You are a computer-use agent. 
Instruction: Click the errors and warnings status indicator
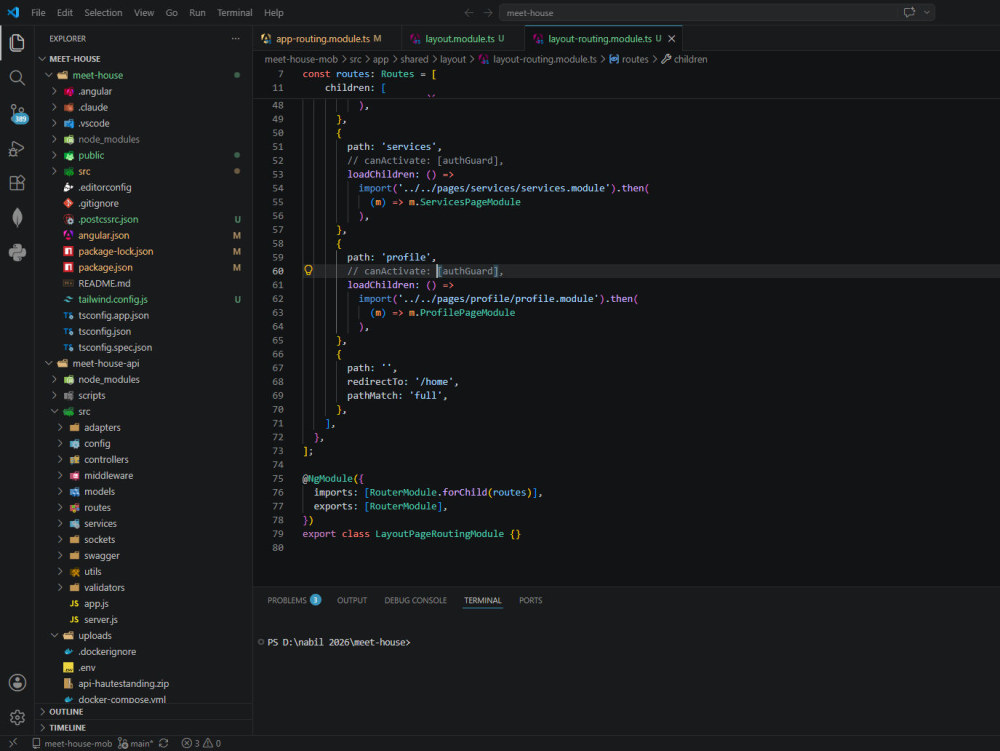[201, 743]
